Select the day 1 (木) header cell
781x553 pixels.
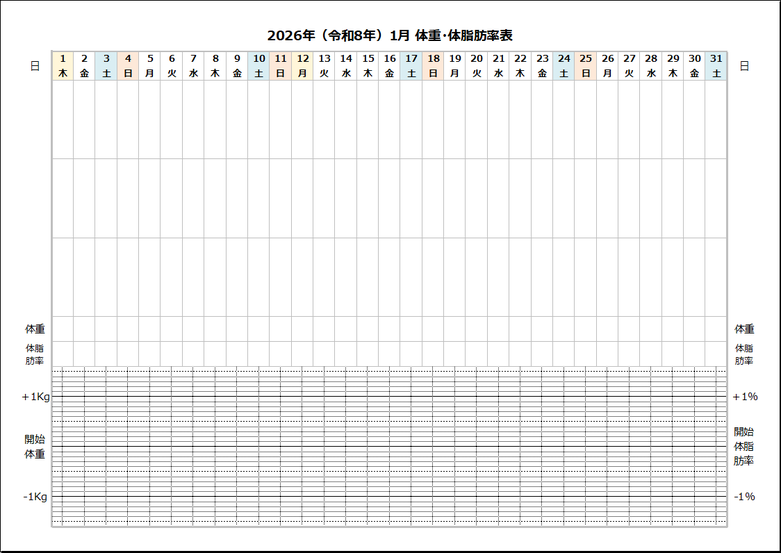(62, 66)
